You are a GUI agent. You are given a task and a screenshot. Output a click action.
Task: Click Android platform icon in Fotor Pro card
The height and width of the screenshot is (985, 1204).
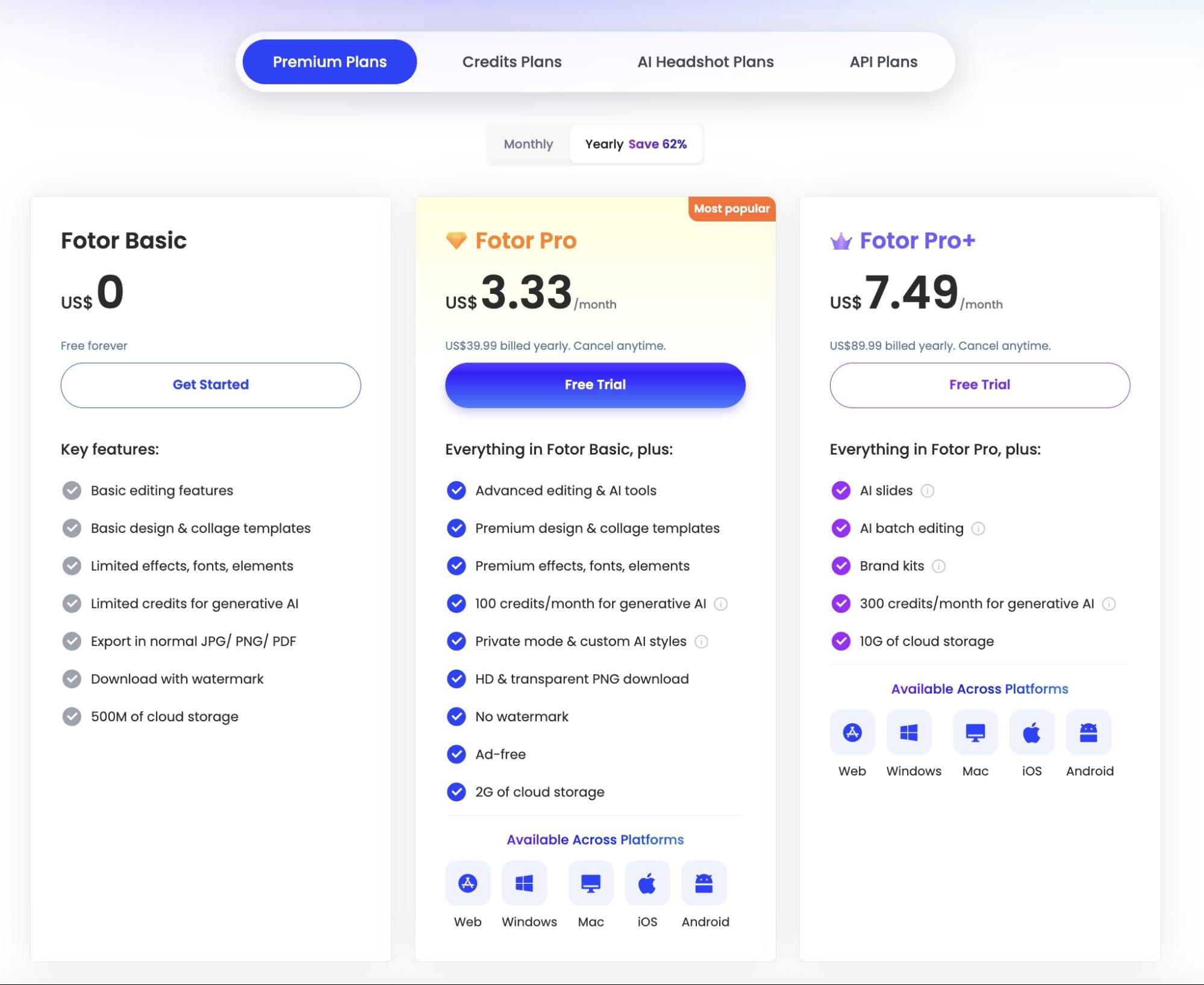coord(703,883)
